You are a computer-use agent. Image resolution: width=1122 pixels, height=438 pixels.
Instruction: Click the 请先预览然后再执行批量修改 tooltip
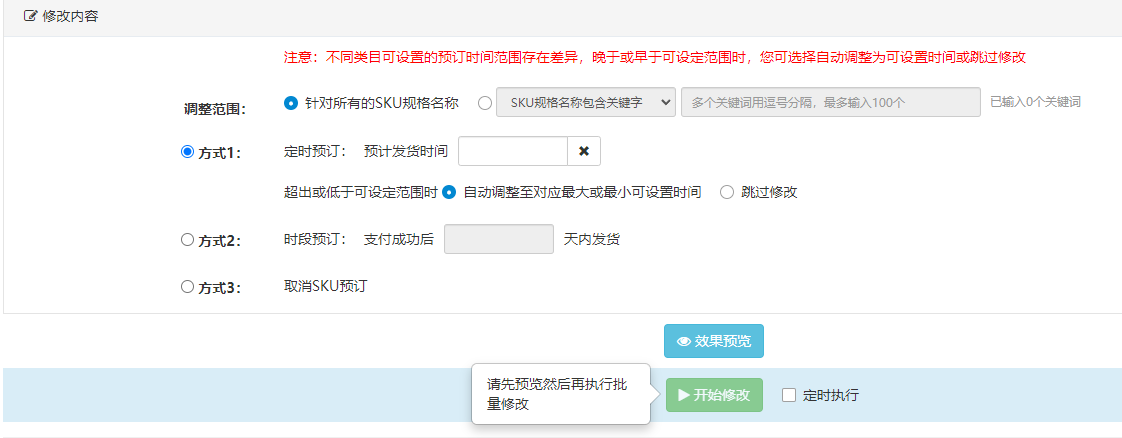[x=561, y=394]
